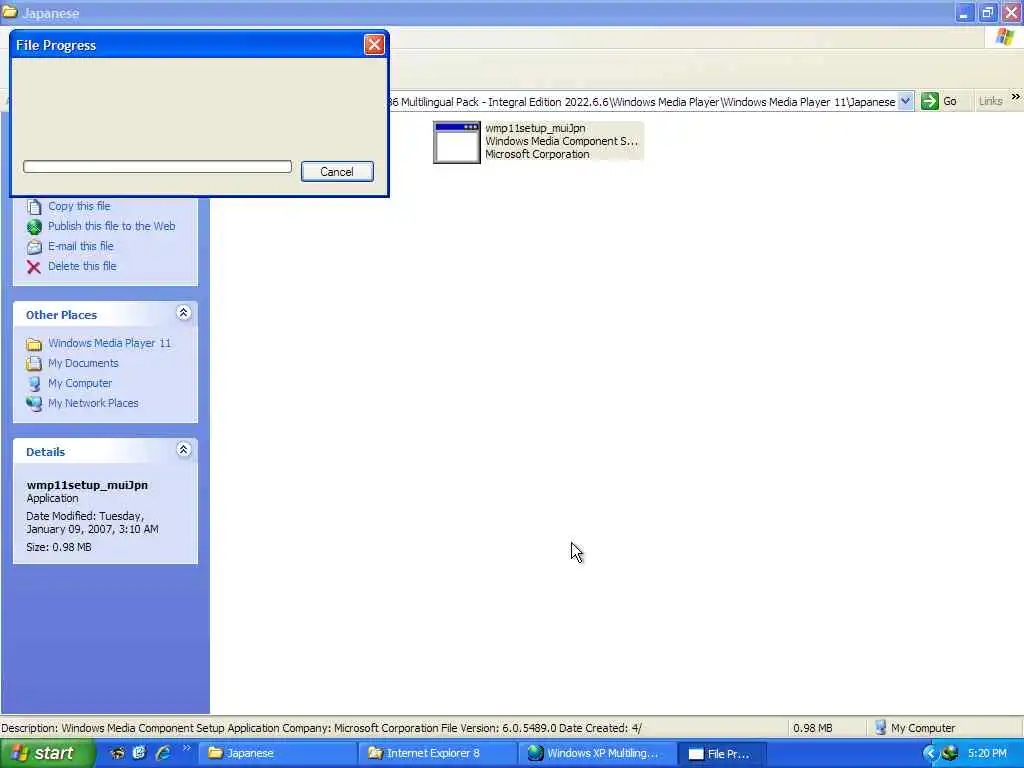Switch to Windows XP Multiling taskbar button
The height and width of the screenshot is (768, 1024).
(x=597, y=753)
